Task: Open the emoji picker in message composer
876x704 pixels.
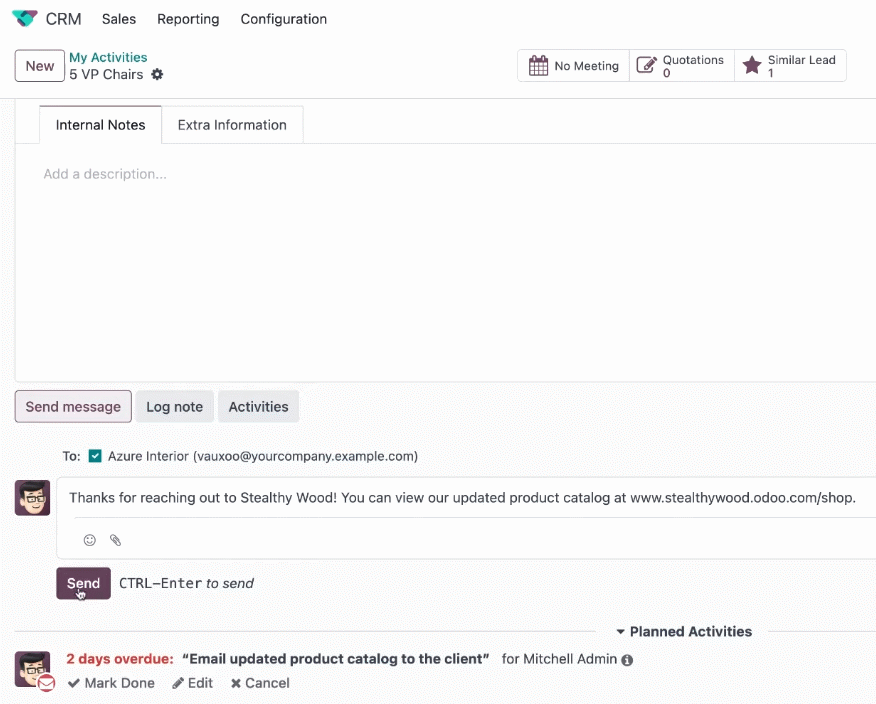Action: point(89,540)
